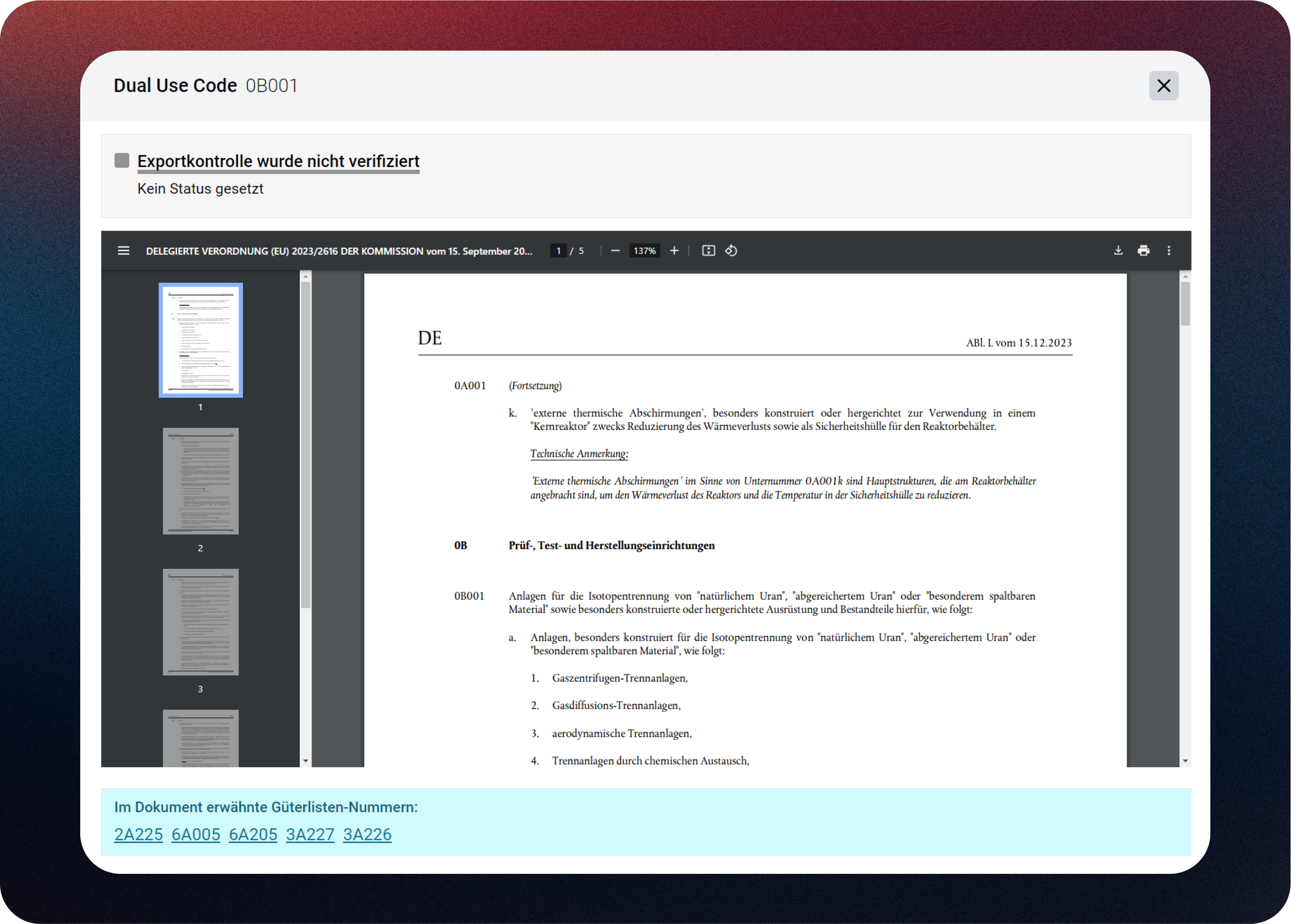Click the page number input field
The height and width of the screenshot is (924, 1291).
(x=558, y=251)
